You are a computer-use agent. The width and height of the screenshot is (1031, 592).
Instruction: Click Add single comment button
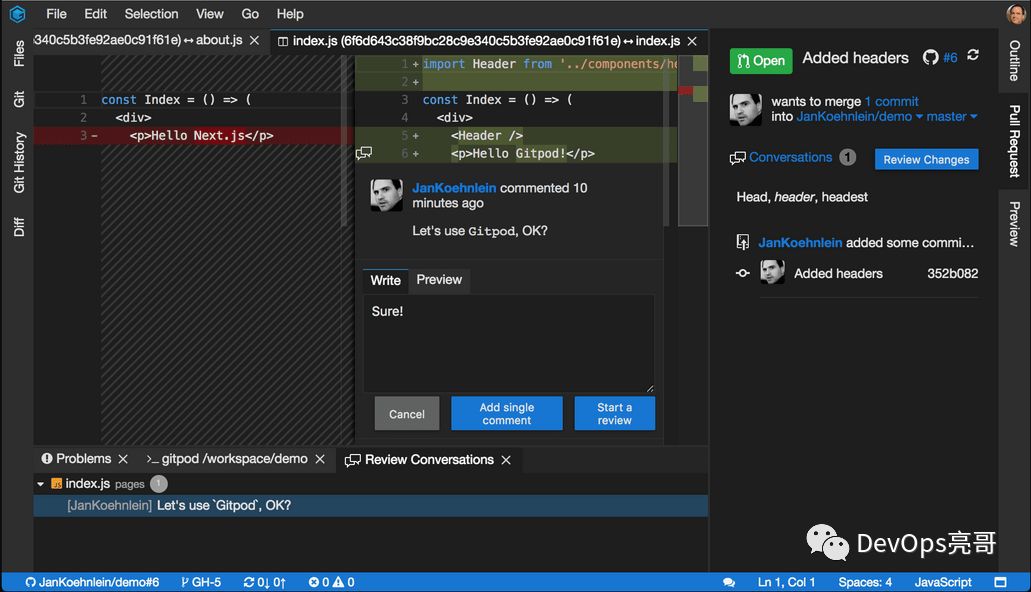click(507, 414)
